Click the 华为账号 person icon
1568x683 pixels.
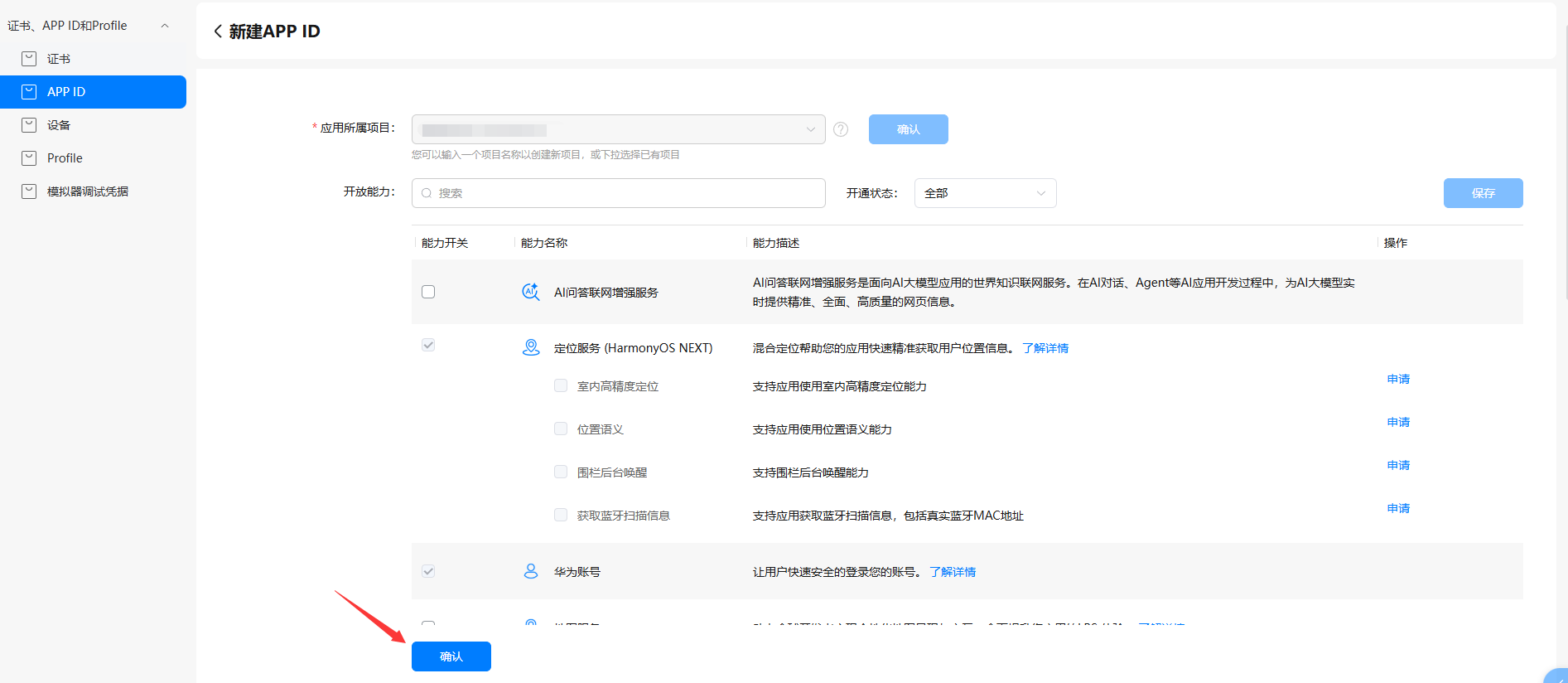tap(531, 571)
